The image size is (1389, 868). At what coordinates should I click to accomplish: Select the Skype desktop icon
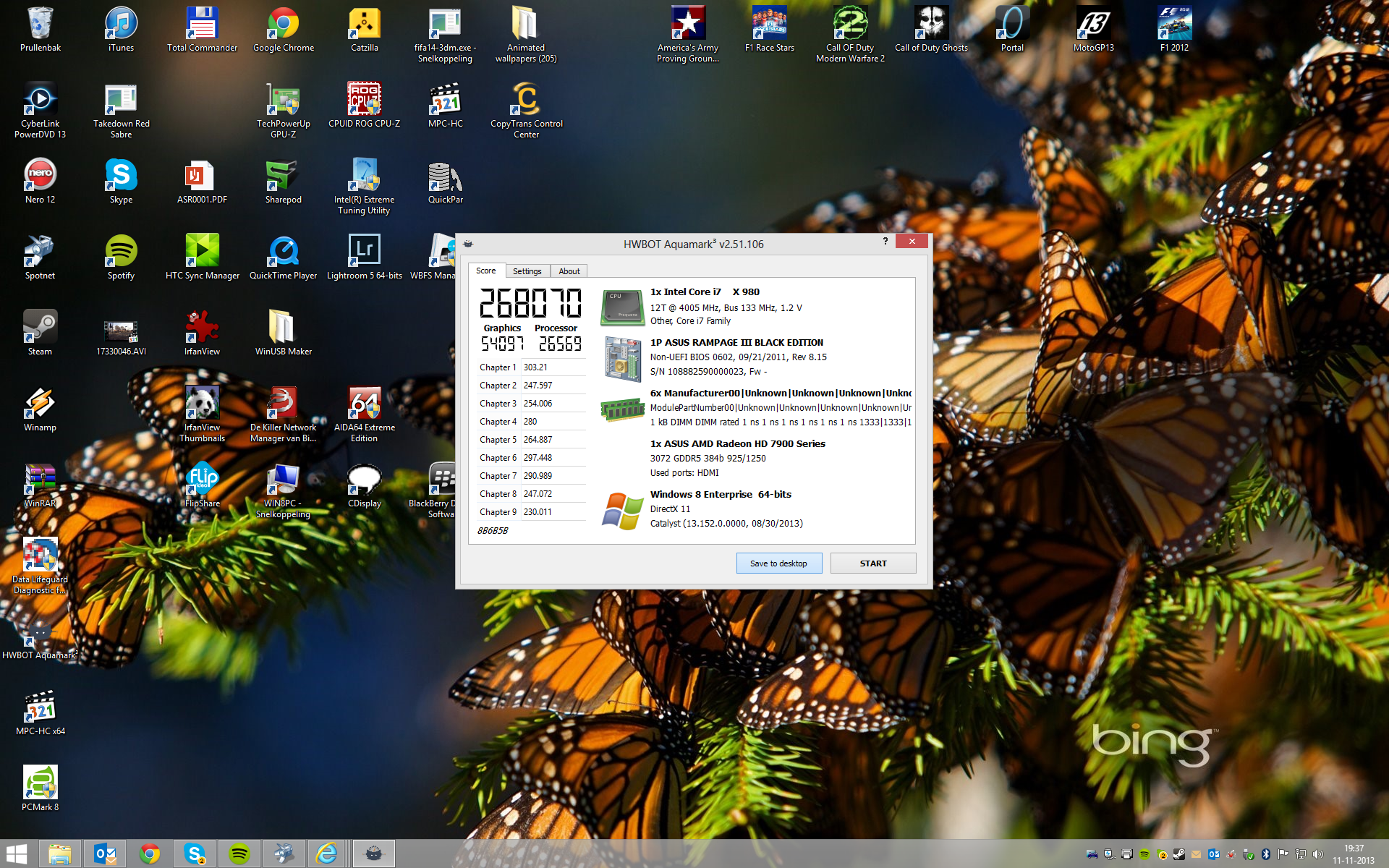coord(121,181)
